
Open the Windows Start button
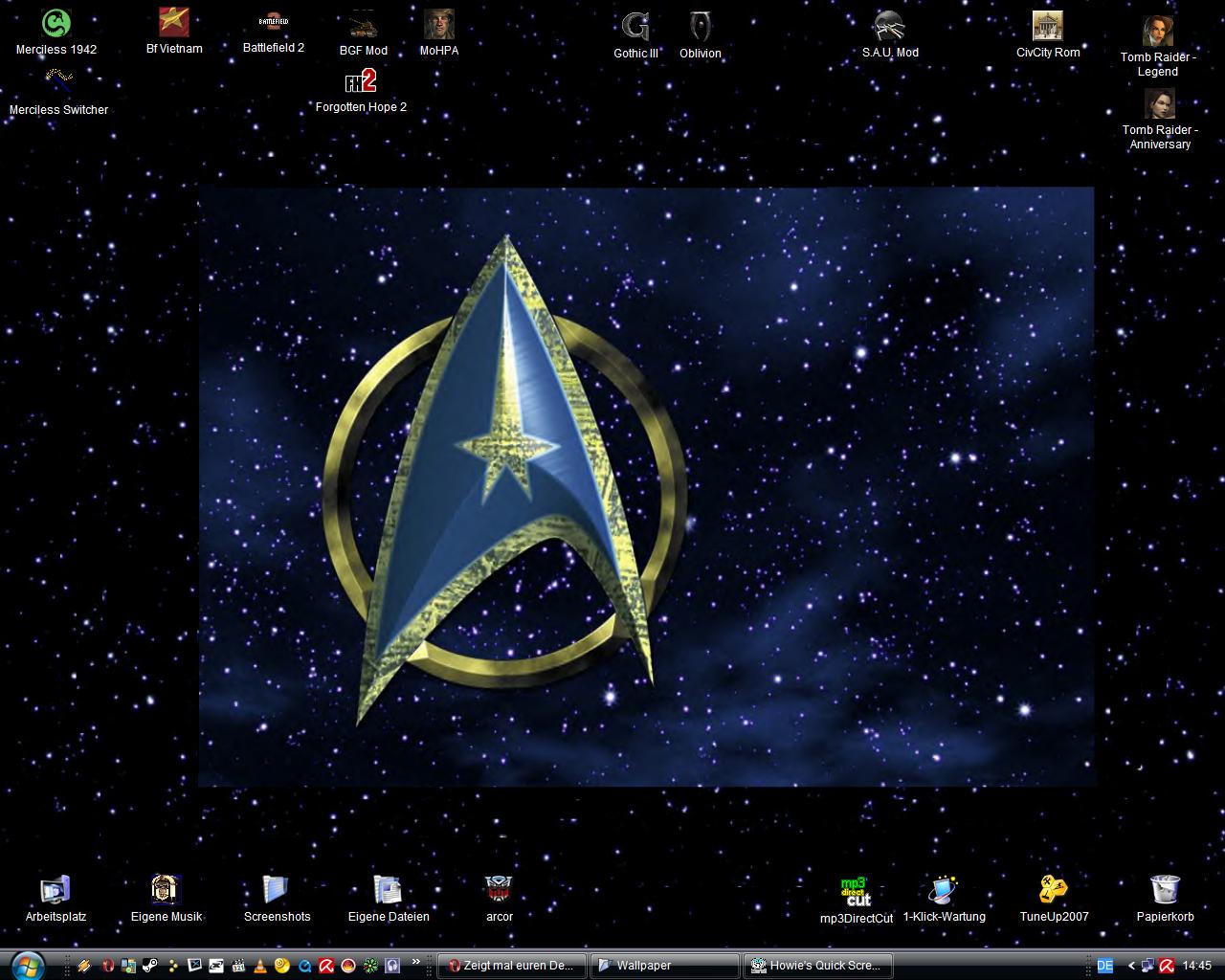pyautogui.click(x=27, y=966)
